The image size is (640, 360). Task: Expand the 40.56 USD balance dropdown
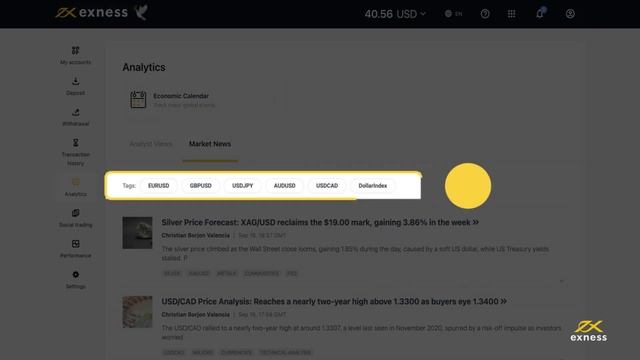point(395,14)
